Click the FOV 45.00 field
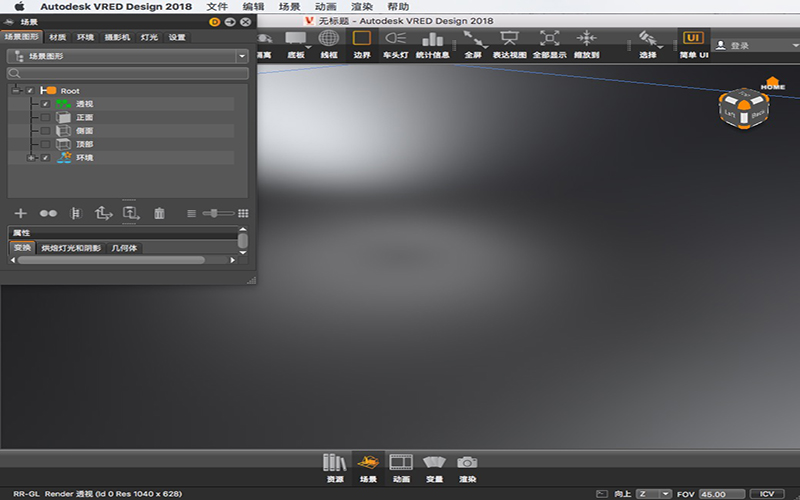Screen dimensions: 800x500 [x=721, y=494]
